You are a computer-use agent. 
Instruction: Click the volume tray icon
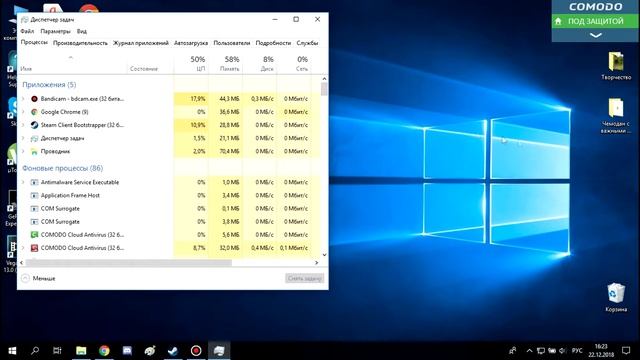click(x=562, y=351)
